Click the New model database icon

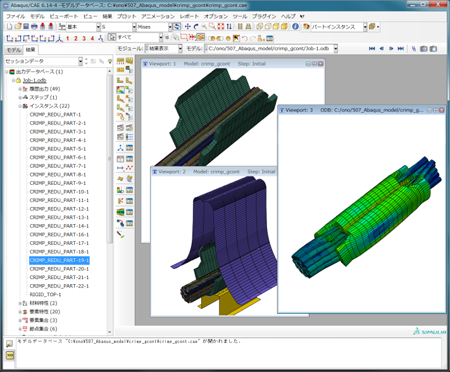coord(10,26)
